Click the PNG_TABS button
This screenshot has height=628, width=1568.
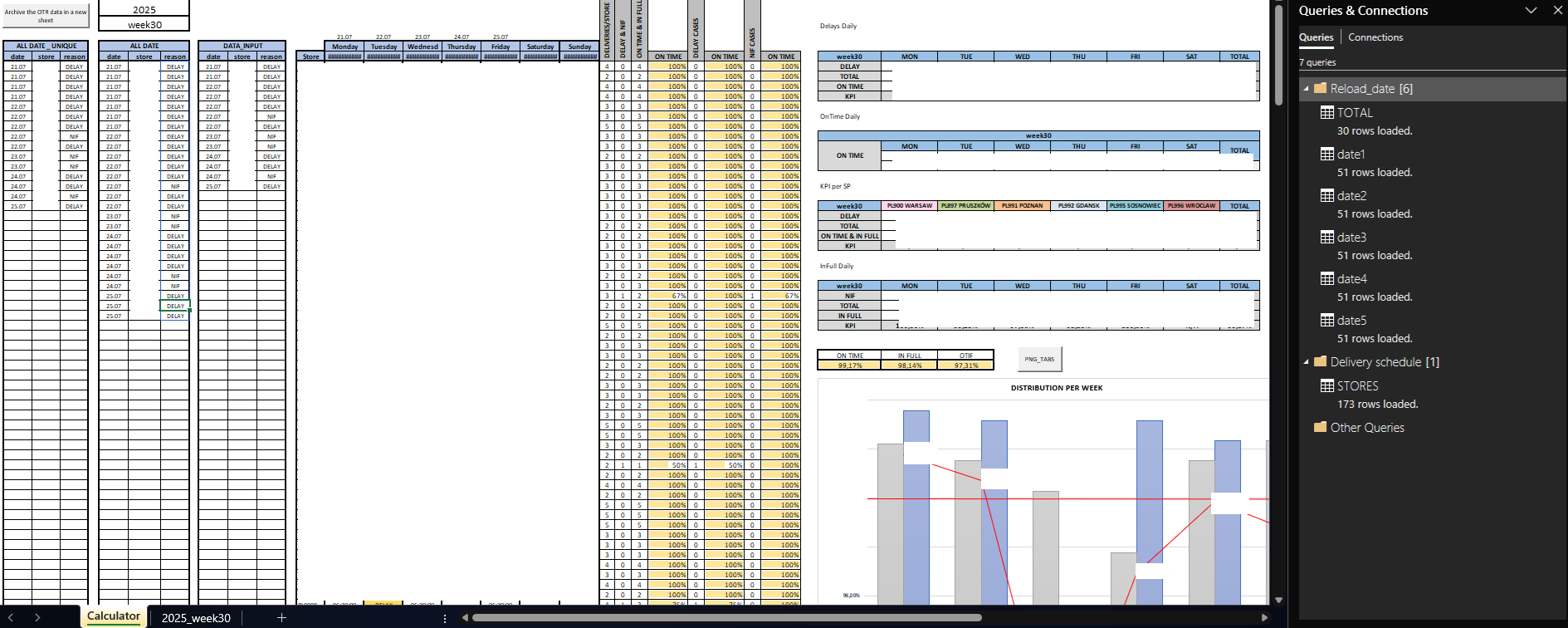point(1039,359)
